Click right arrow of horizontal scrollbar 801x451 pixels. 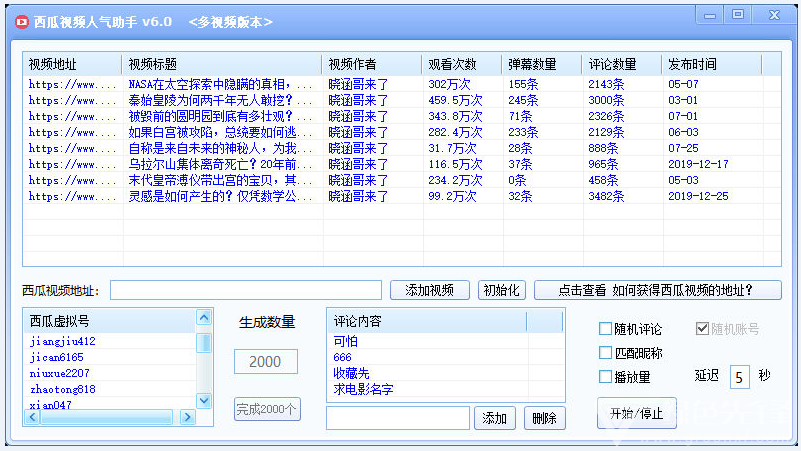click(x=187, y=417)
